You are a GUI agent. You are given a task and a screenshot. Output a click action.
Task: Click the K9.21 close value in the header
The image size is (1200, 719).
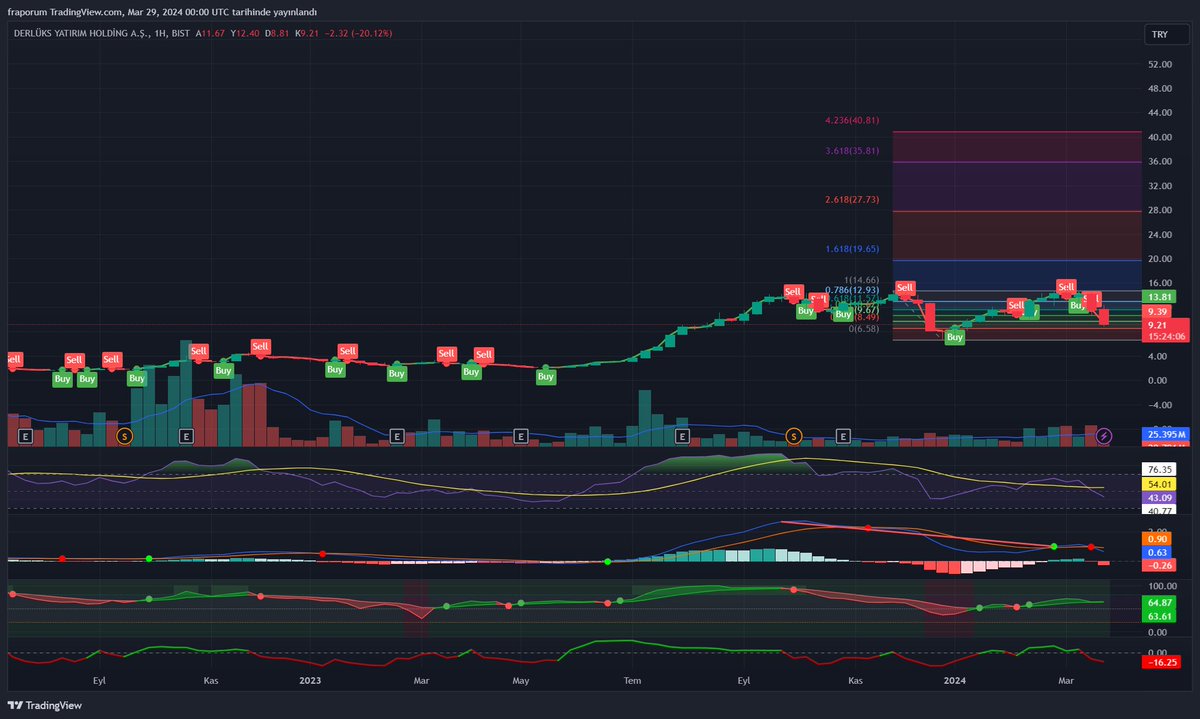pyautogui.click(x=307, y=33)
